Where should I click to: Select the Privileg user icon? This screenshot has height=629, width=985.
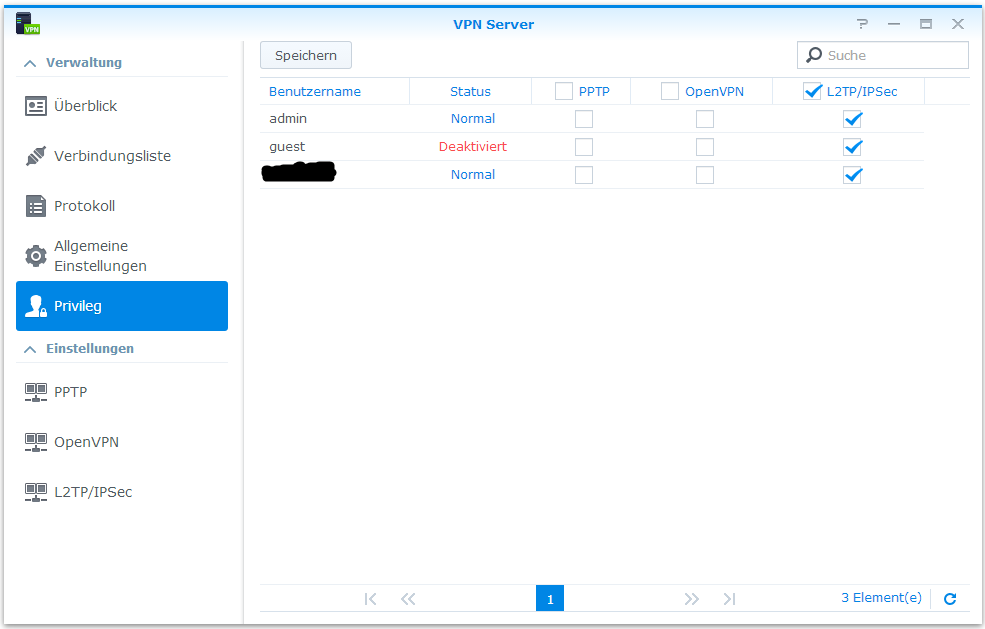coord(36,306)
